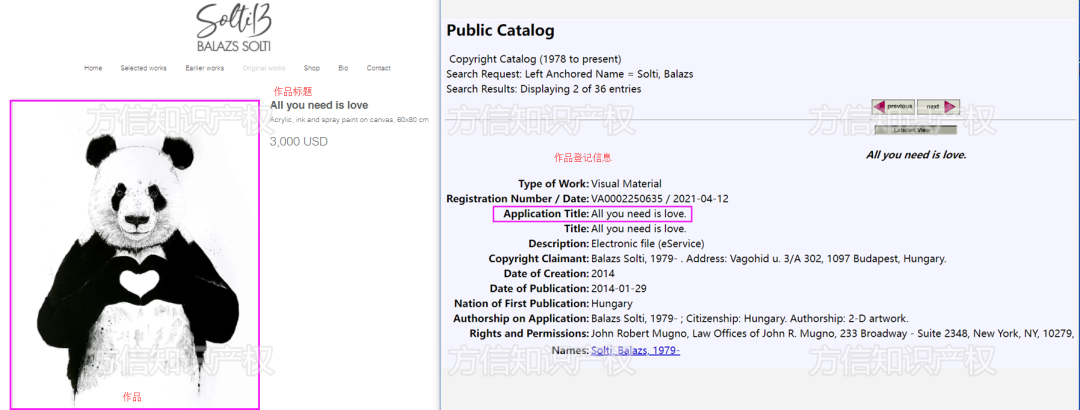
Task: Click the Search Request line
Action: (x=570, y=74)
